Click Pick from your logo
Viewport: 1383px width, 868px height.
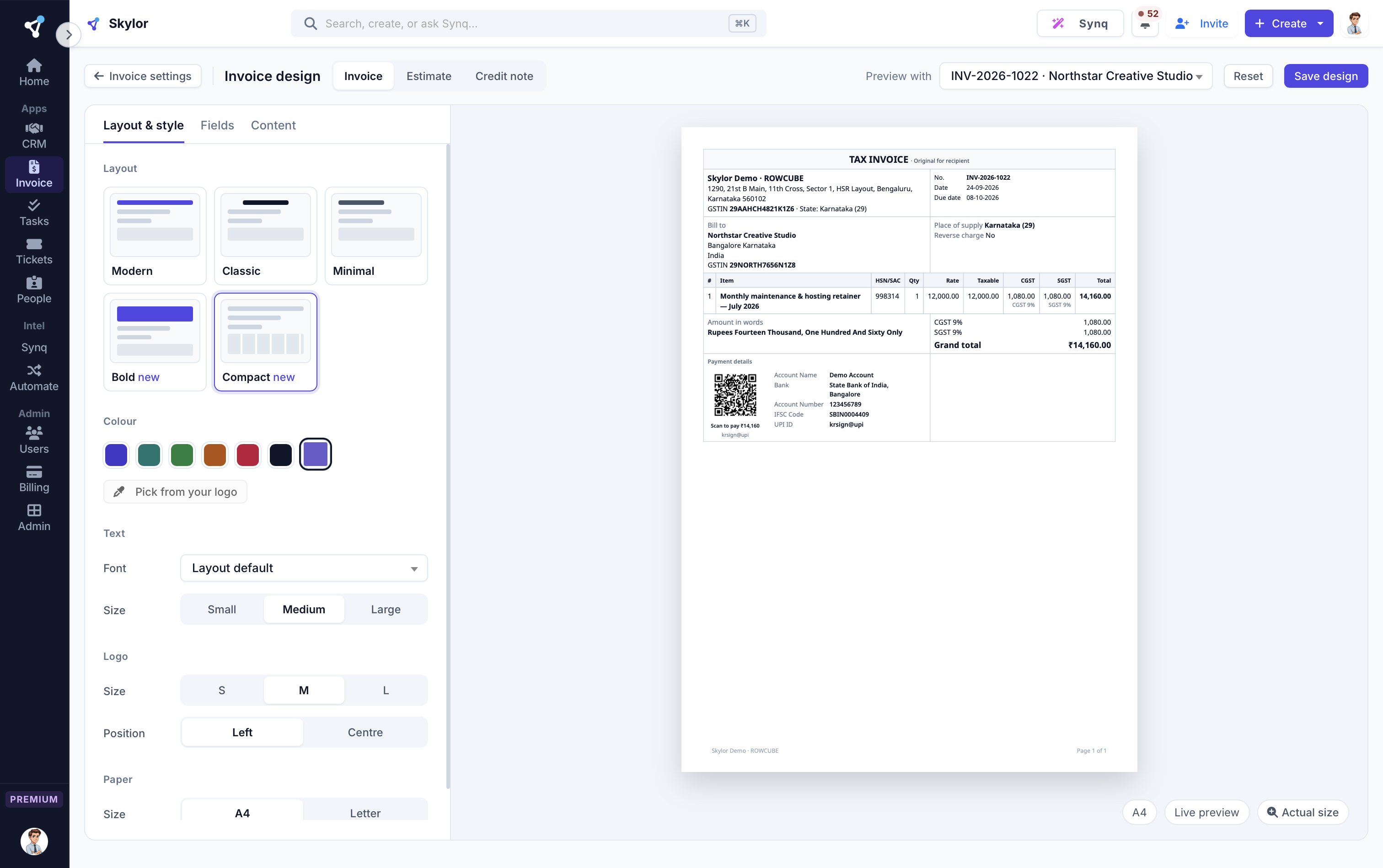coord(175,492)
